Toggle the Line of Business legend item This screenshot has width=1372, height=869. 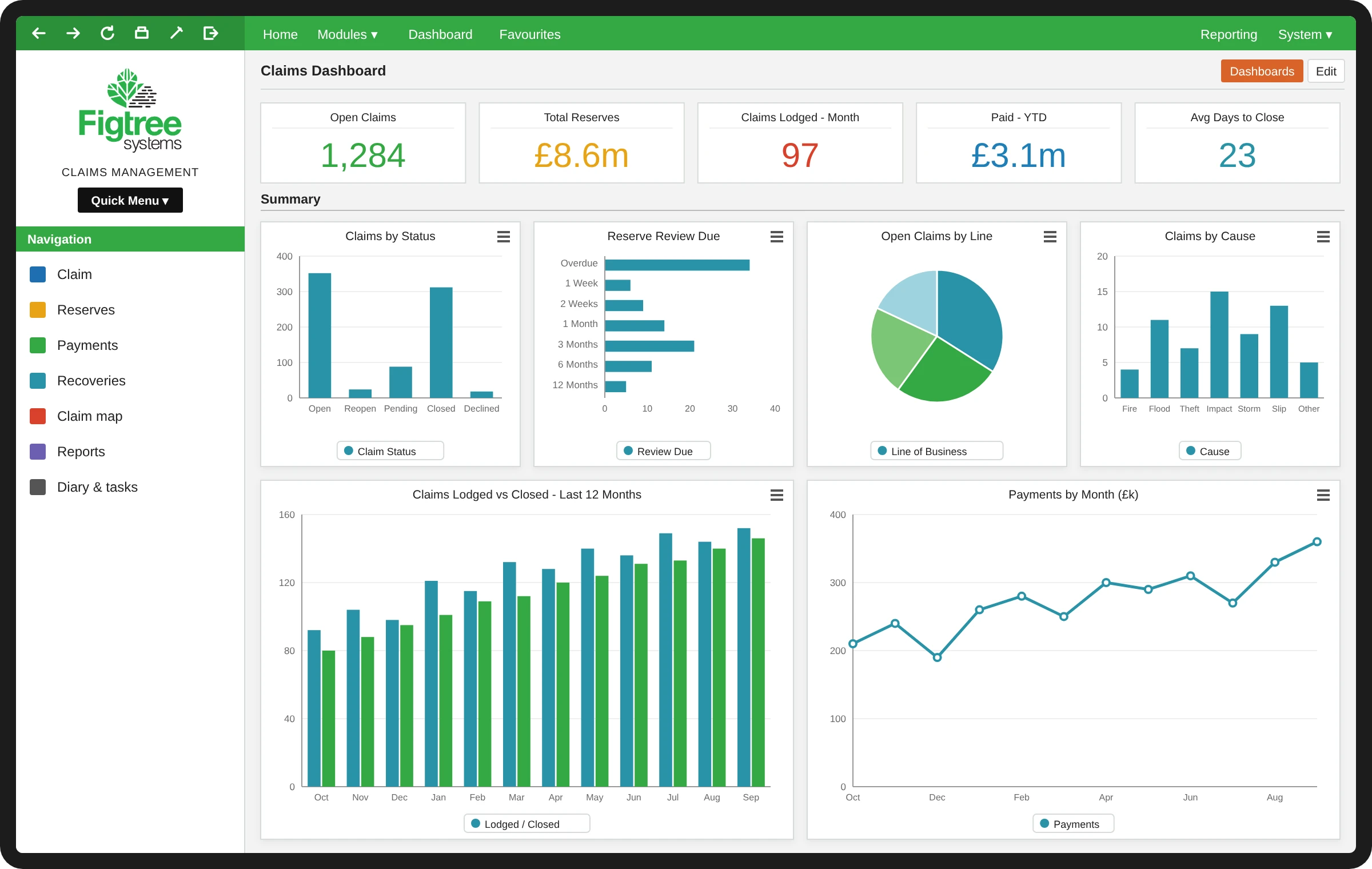click(x=937, y=451)
